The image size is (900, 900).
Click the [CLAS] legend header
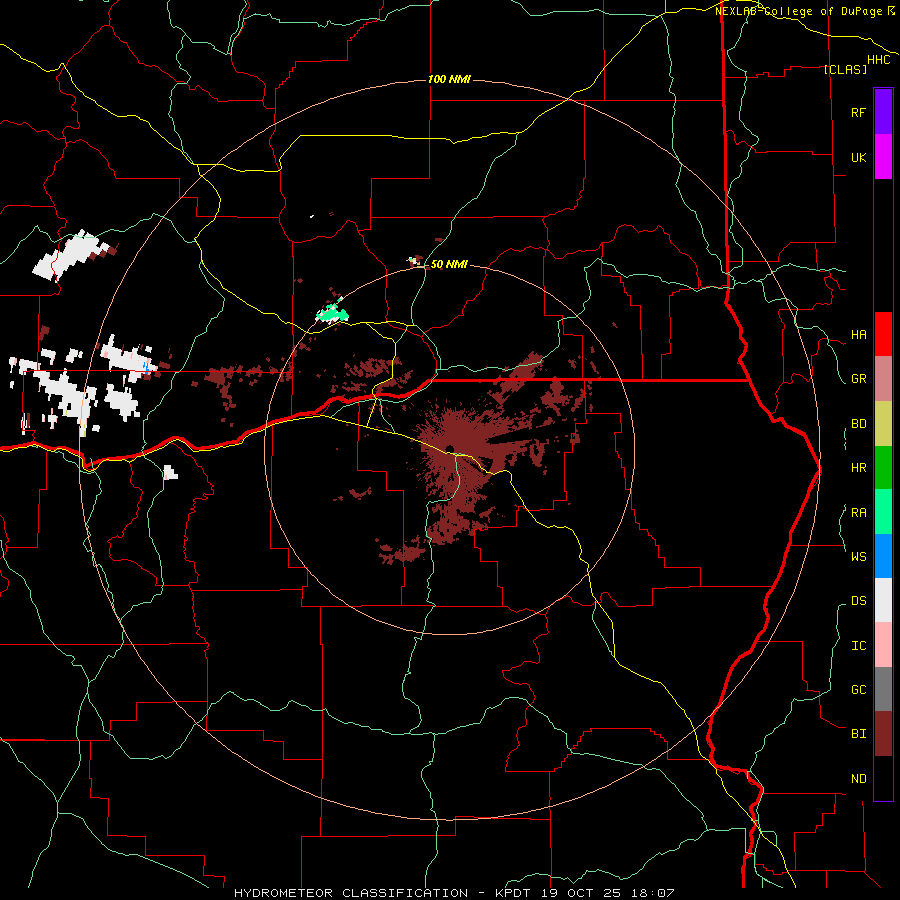(845, 69)
